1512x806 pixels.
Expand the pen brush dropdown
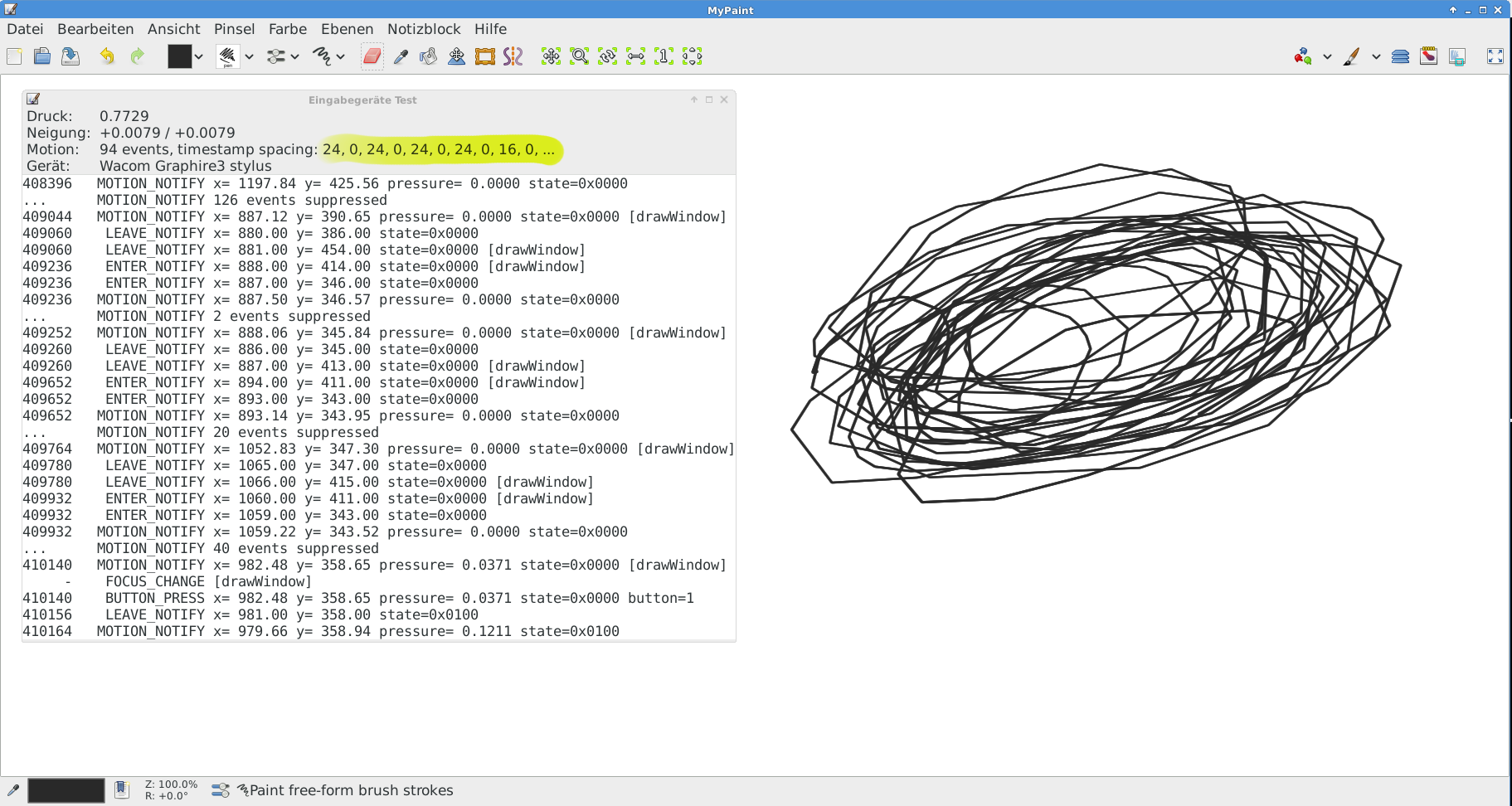coord(249,57)
